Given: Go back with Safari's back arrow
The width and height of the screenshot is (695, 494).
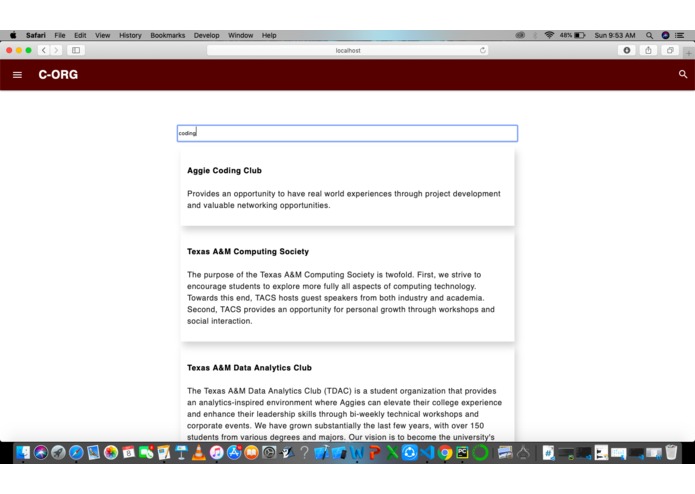Looking at the screenshot, I should tap(43, 51).
